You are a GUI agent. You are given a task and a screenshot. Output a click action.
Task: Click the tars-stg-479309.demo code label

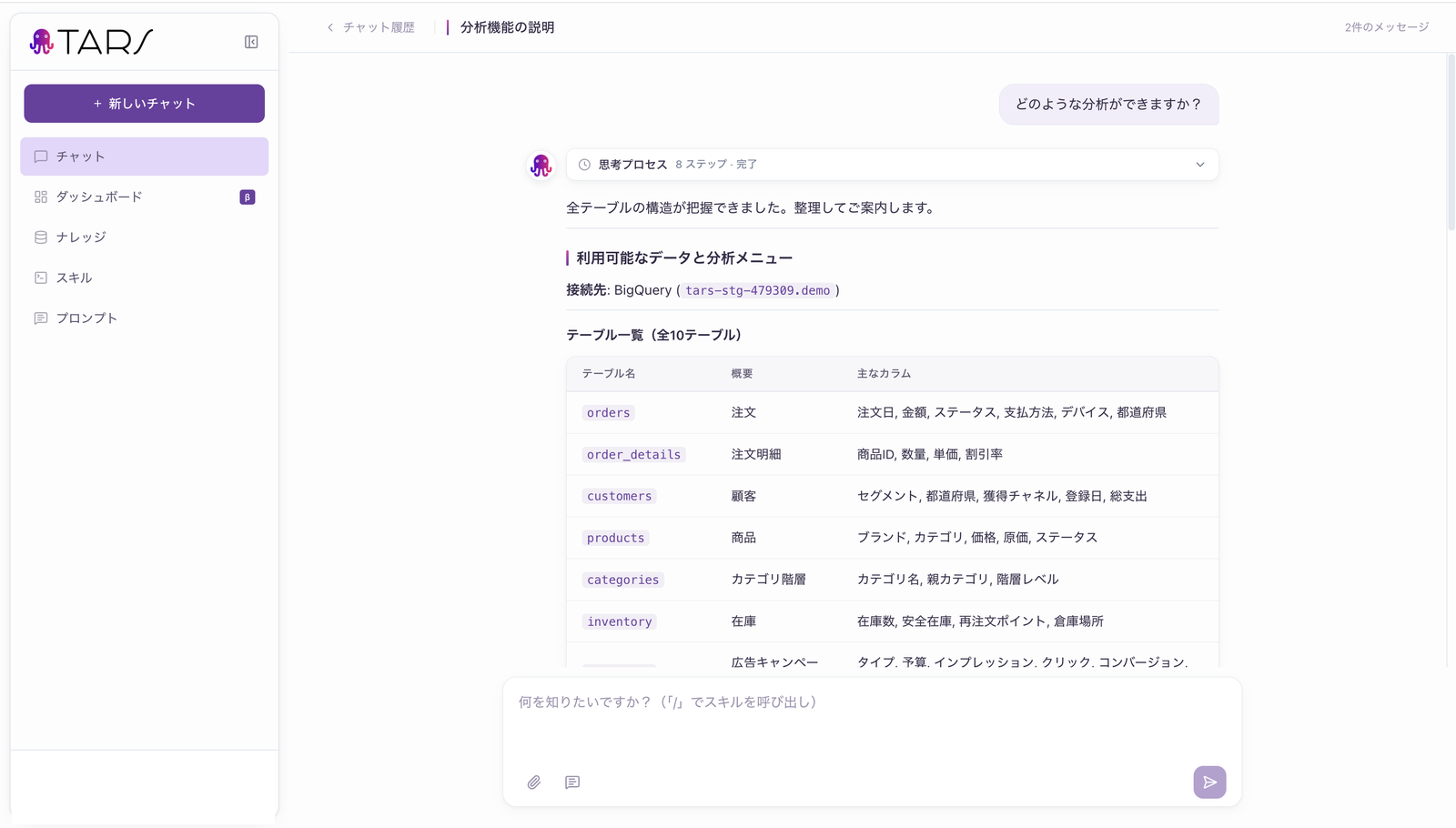tap(757, 290)
